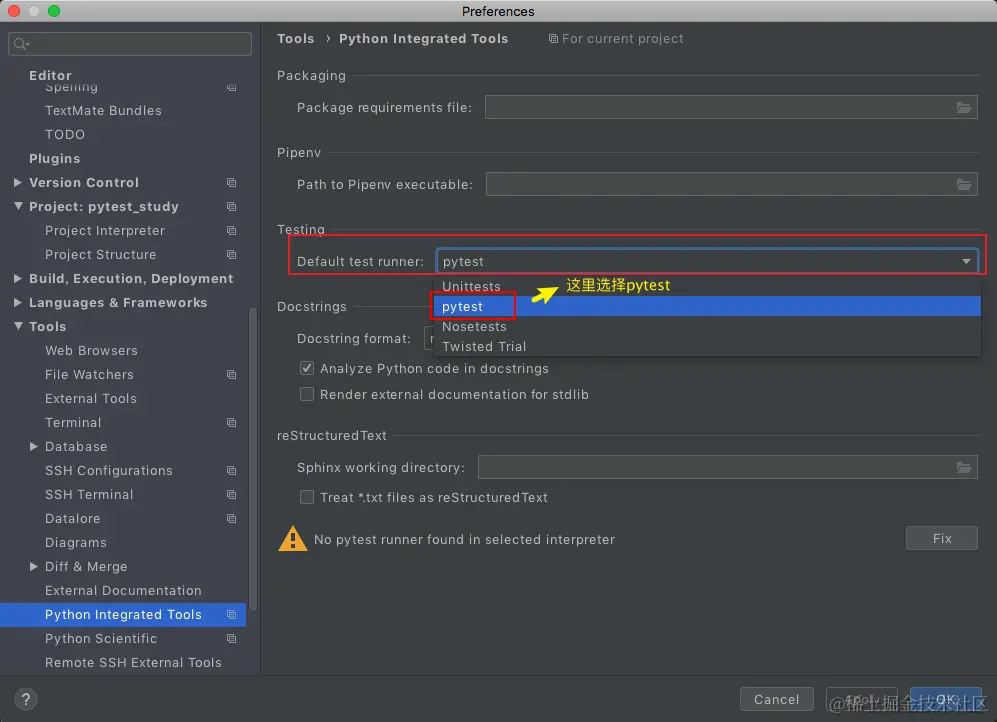Click the project-level icon next to SSH Configurations
Screen dimensions: 997x722
point(231,471)
